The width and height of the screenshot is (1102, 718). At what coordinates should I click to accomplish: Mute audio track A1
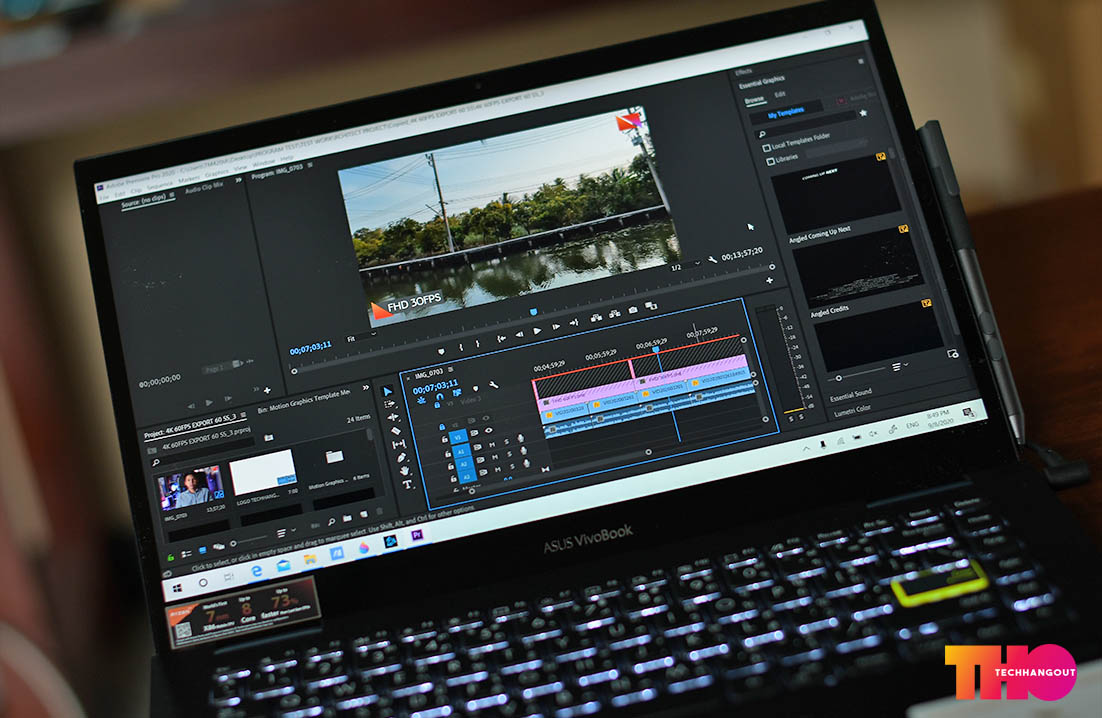tap(492, 445)
